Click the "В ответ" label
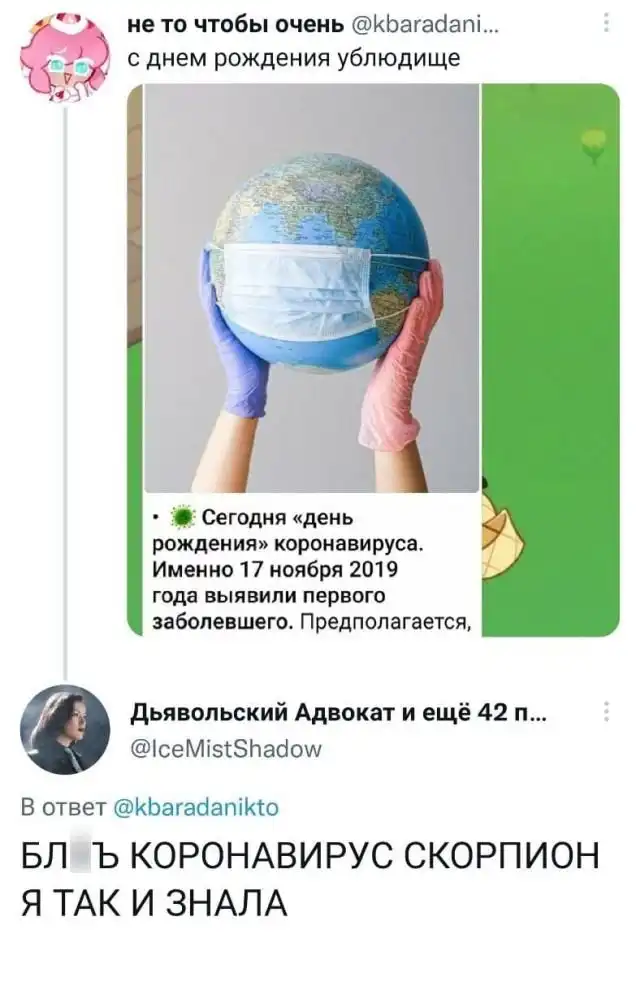The width and height of the screenshot is (640, 986). pos(63,806)
